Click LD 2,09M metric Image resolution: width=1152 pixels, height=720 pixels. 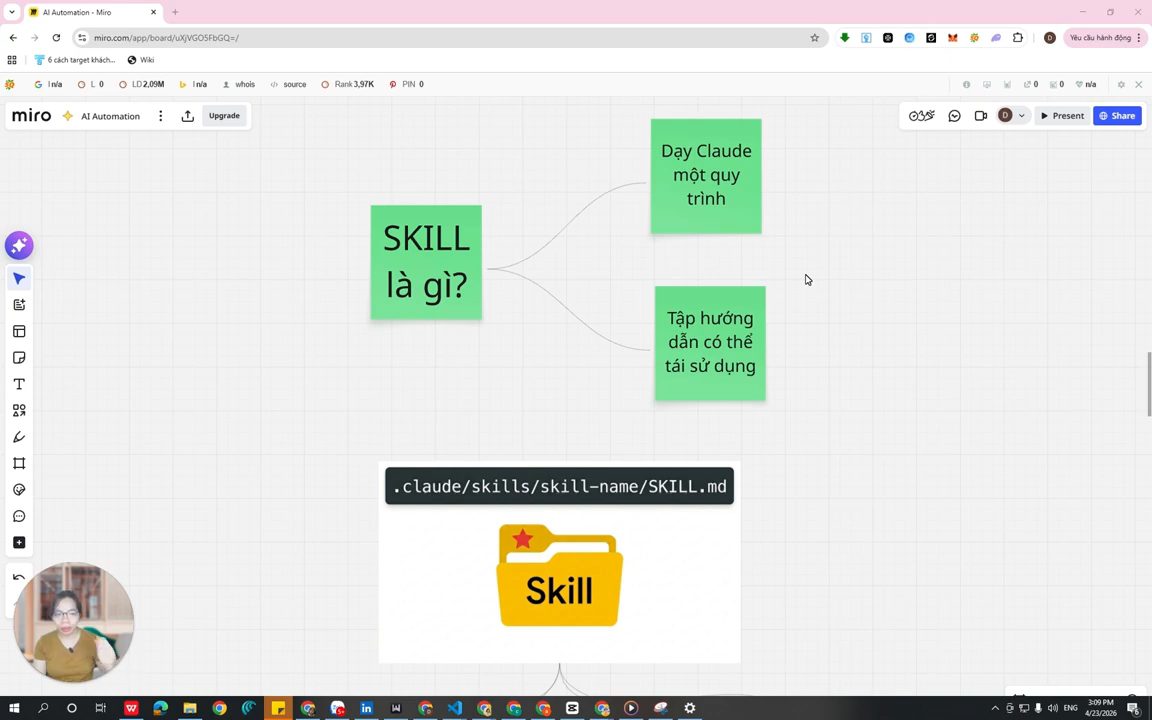pyautogui.click(x=142, y=84)
